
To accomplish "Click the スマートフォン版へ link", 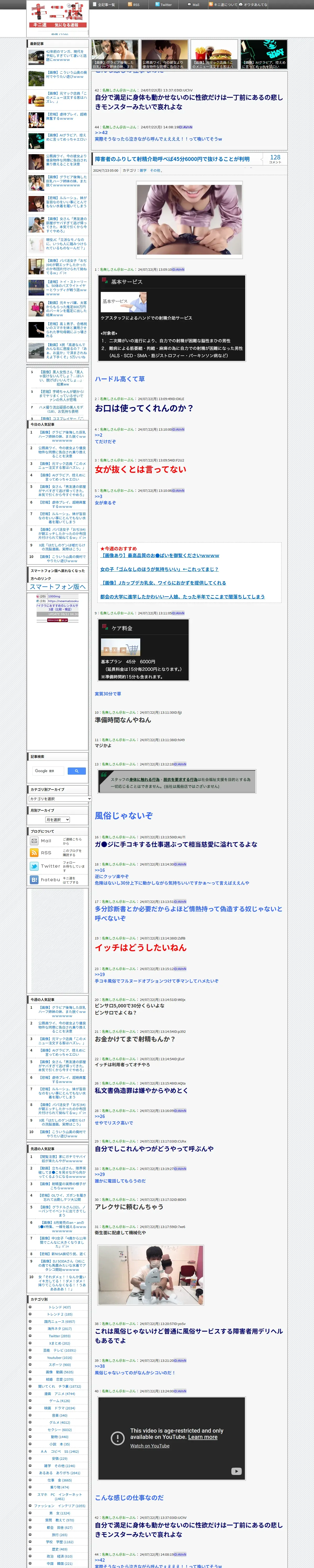I will (x=58, y=587).
